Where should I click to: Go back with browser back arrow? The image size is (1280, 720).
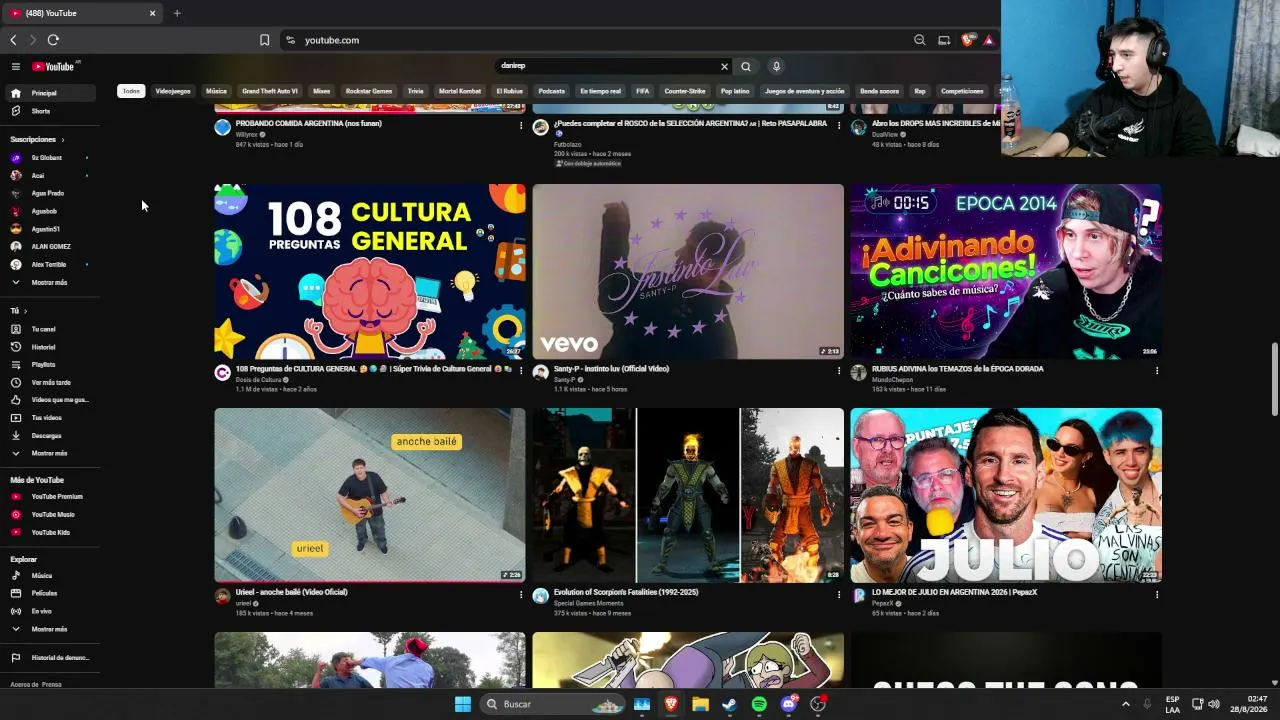pyautogui.click(x=13, y=40)
